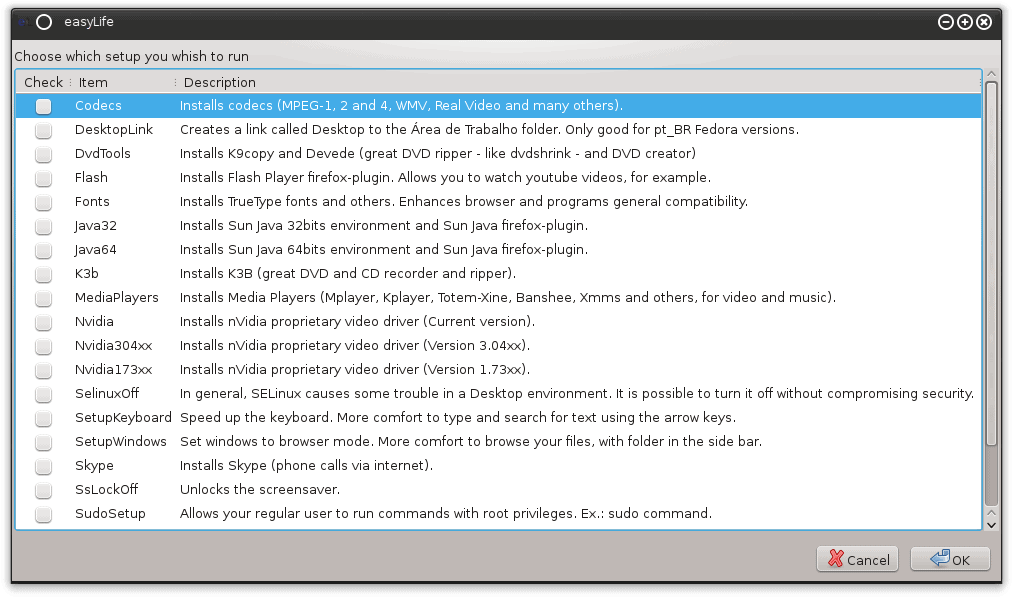1013x598 pixels.
Task: Click the sudo root privileges description
Action: [446, 514]
